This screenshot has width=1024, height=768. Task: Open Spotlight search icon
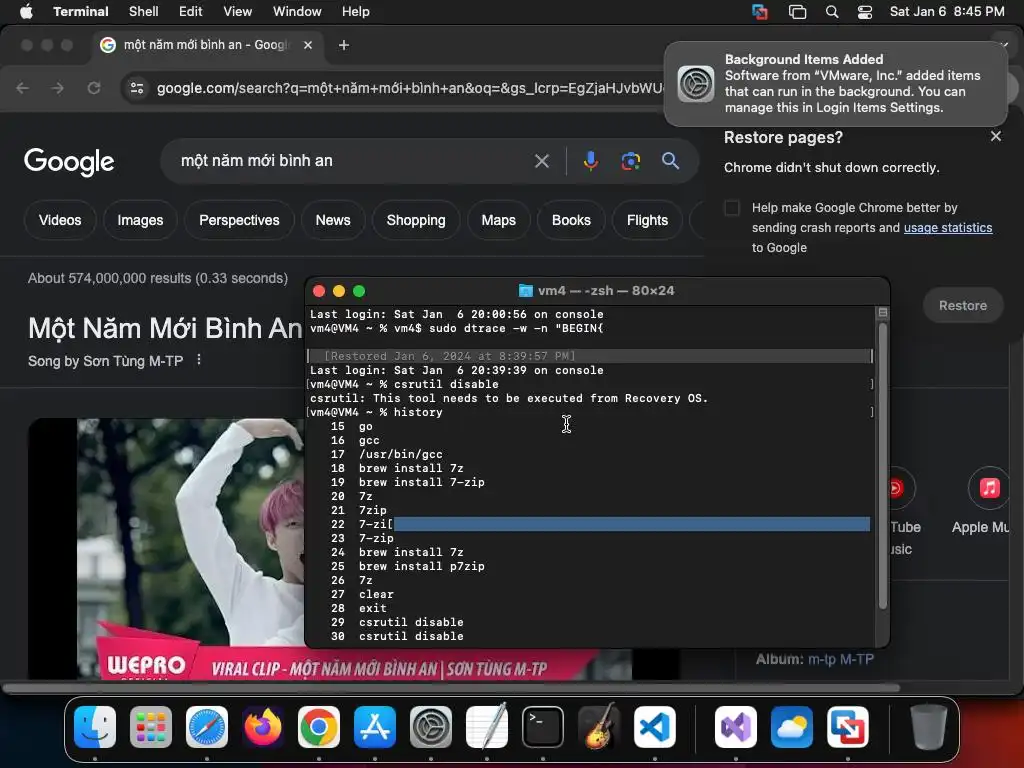pos(831,12)
